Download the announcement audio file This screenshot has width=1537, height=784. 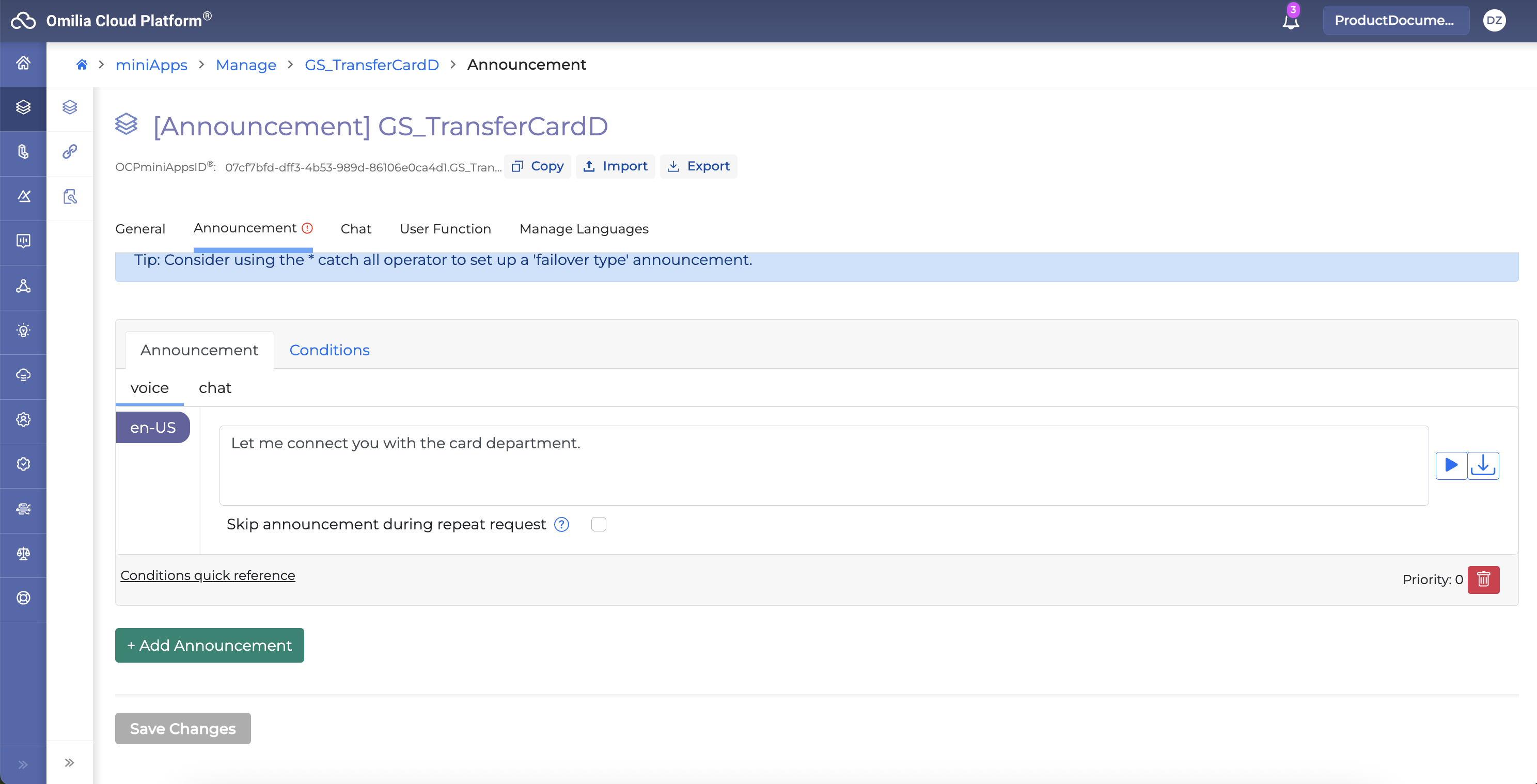click(1483, 465)
